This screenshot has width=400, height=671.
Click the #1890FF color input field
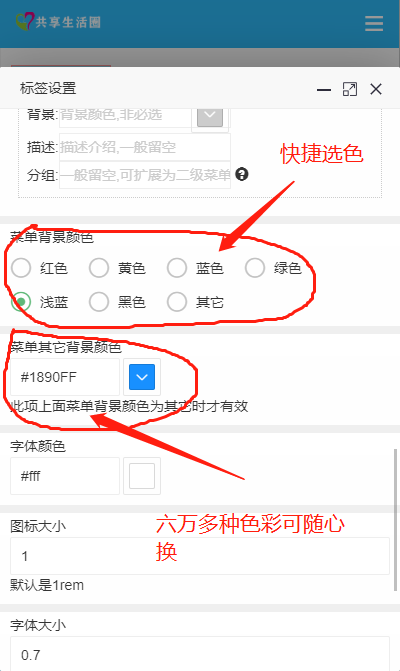click(65, 377)
